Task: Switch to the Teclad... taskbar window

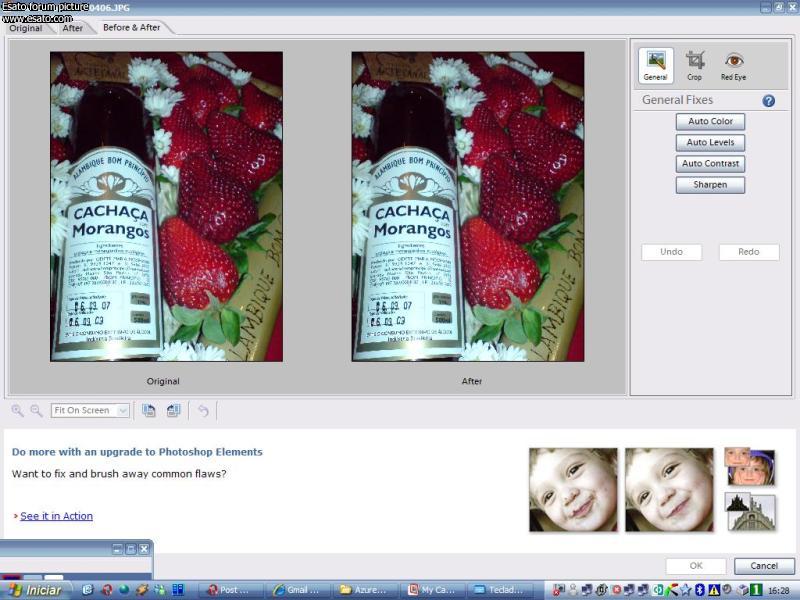Action: click(499, 590)
